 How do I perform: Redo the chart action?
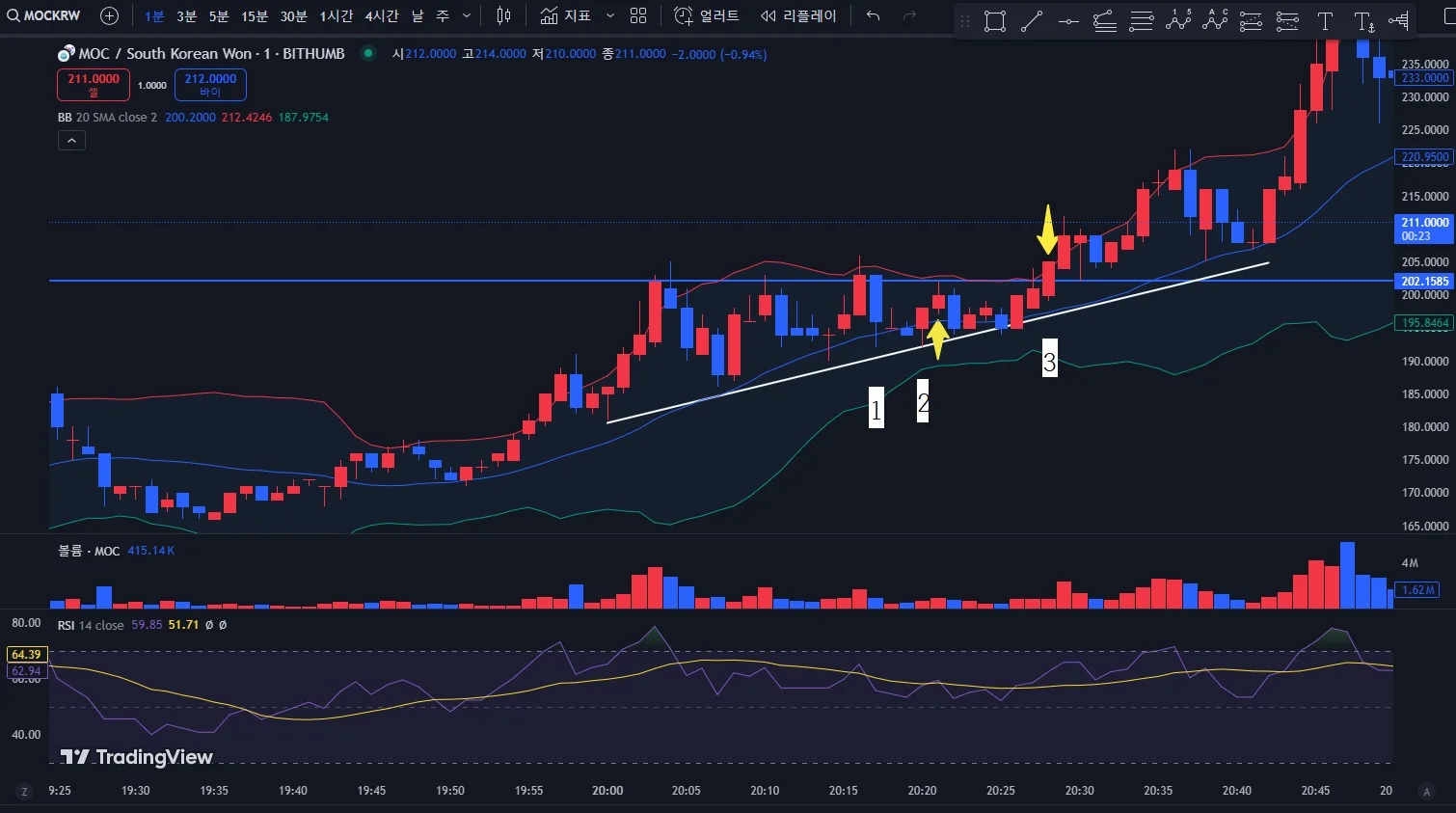click(x=909, y=16)
